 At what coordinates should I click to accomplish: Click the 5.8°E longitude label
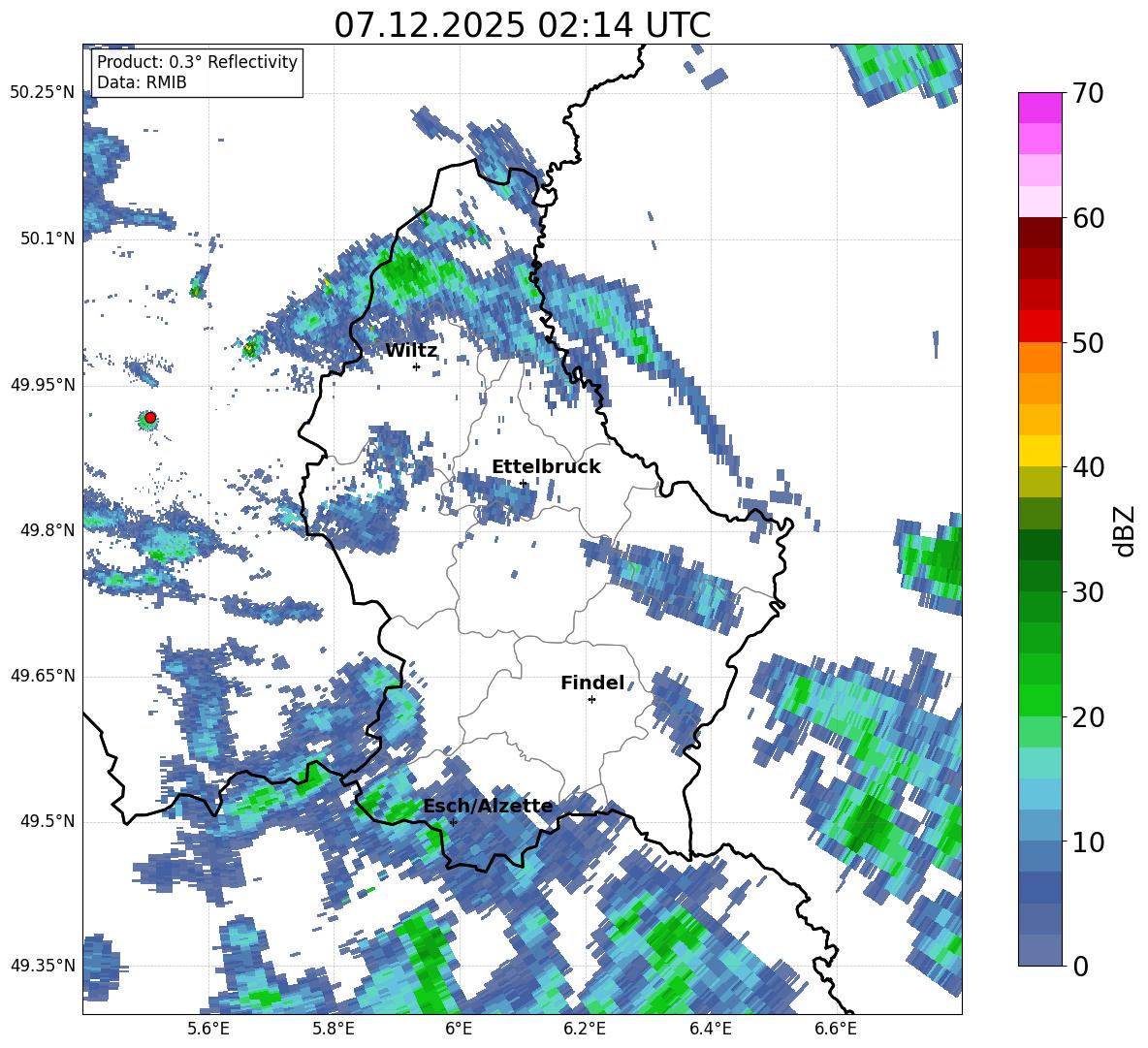(x=334, y=1029)
